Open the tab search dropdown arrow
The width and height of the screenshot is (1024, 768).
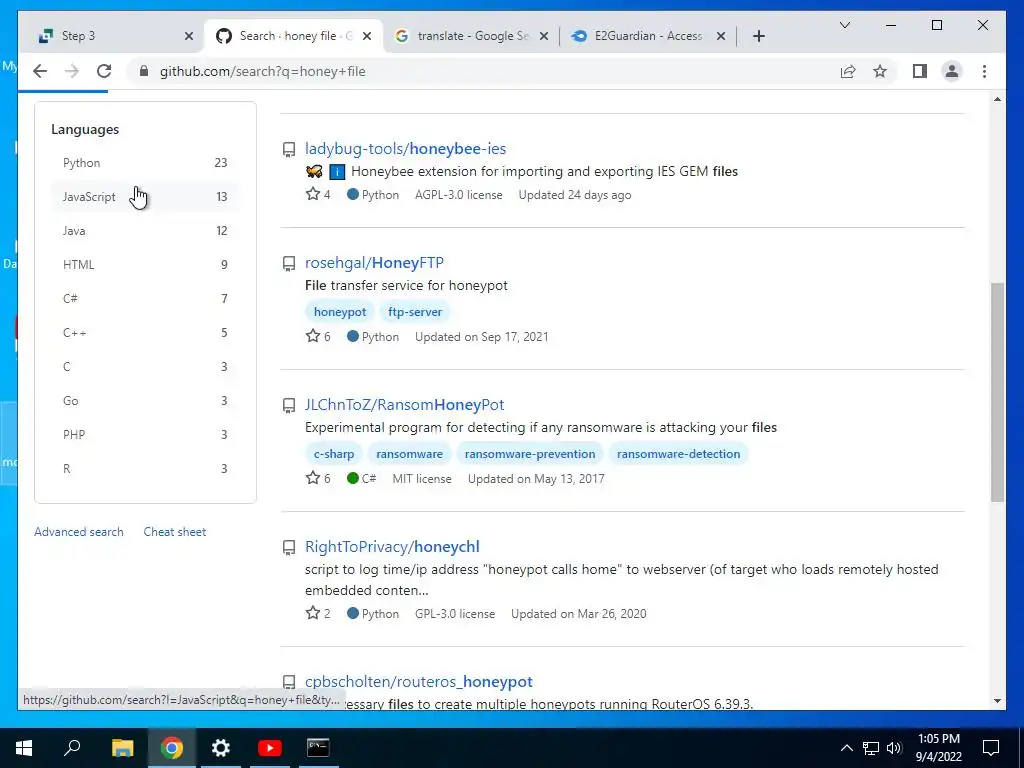pyautogui.click(x=844, y=25)
